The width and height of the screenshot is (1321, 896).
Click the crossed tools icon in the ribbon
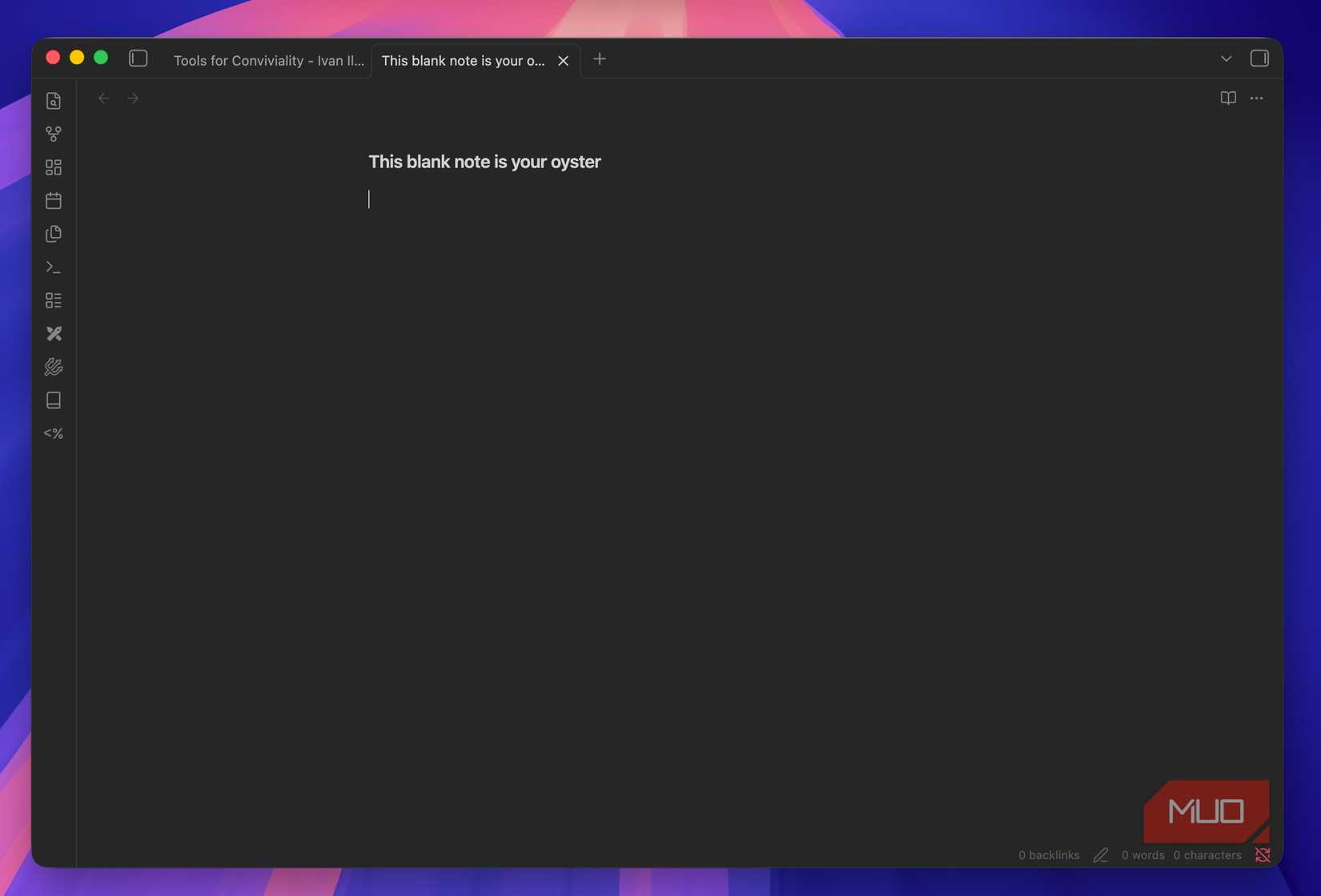tap(54, 333)
